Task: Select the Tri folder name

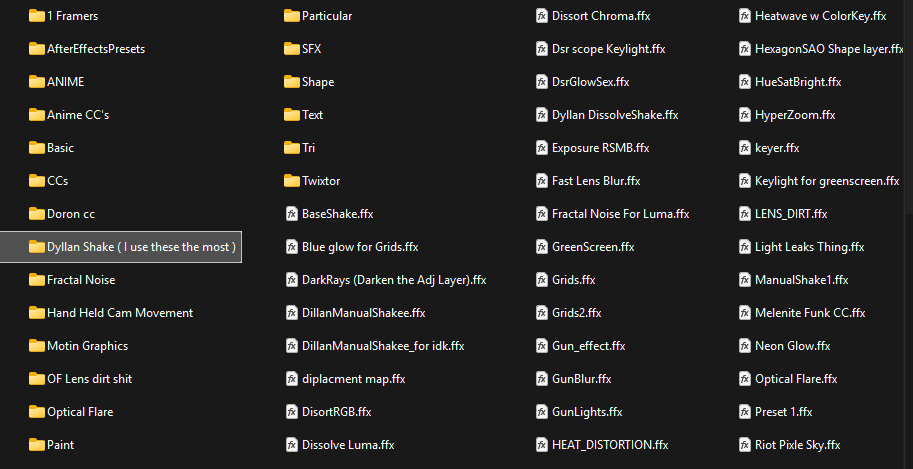Action: click(309, 148)
